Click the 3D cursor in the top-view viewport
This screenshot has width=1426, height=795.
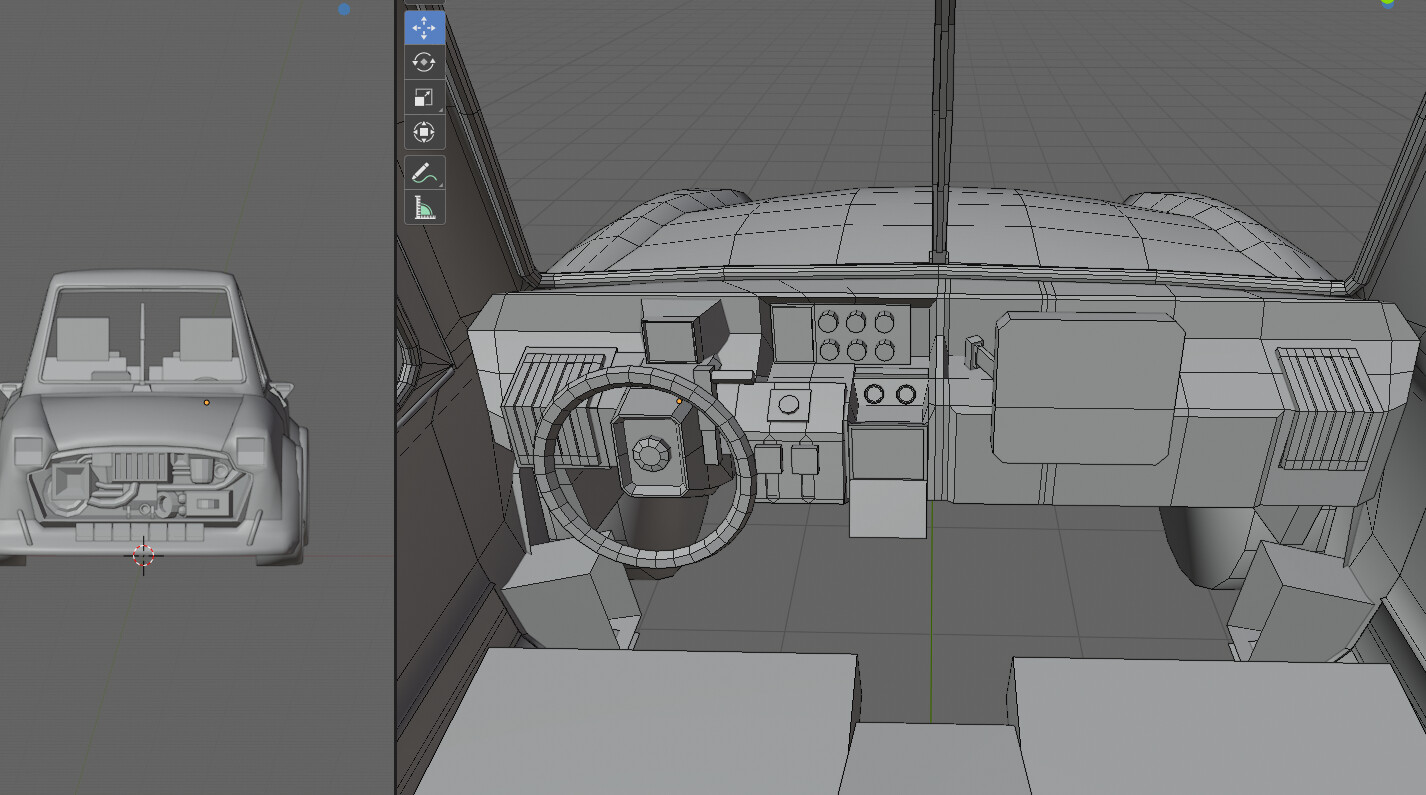(144, 554)
